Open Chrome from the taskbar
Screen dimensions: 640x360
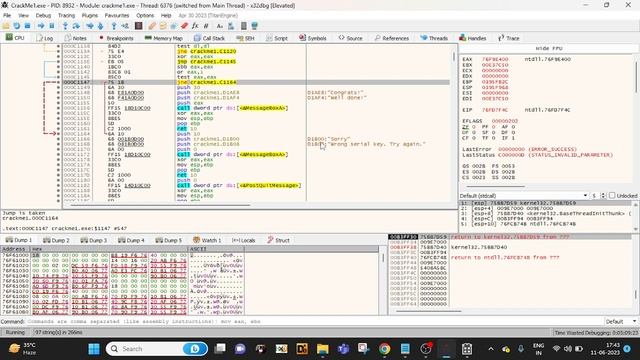(384, 349)
